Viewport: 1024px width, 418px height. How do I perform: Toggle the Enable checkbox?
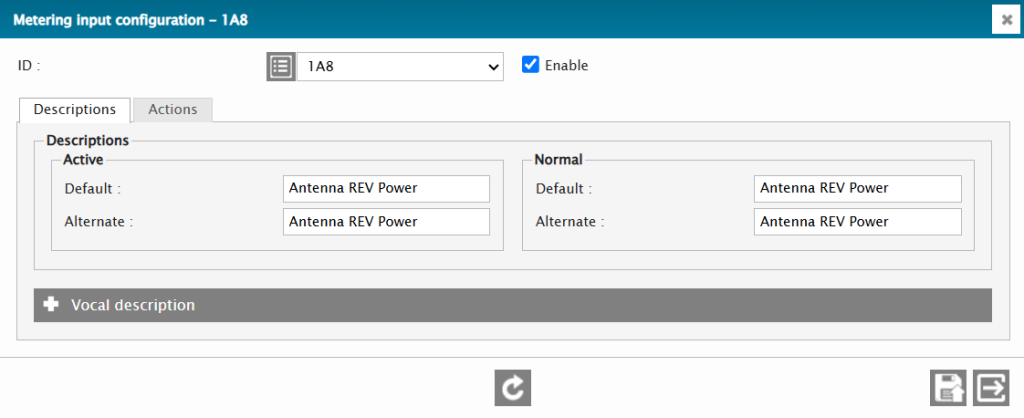tap(531, 65)
